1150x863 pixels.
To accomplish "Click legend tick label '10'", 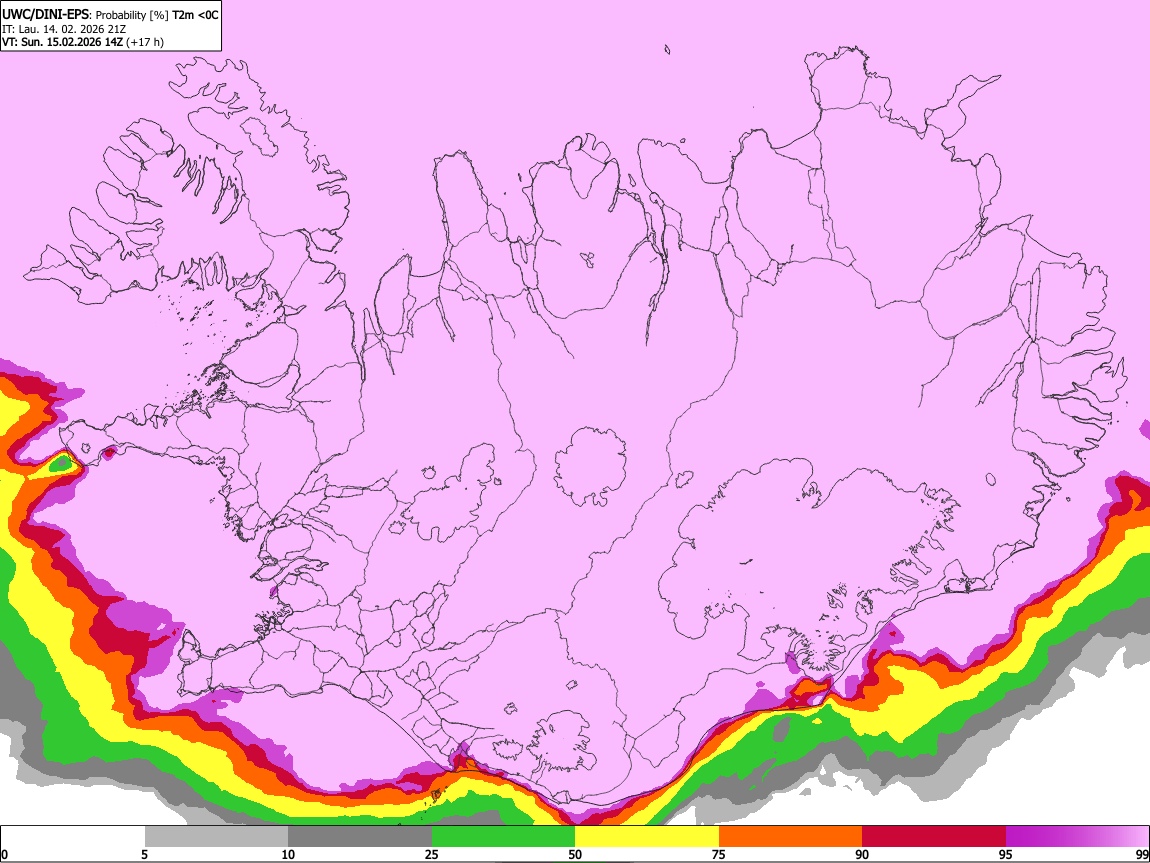I will 288,854.
